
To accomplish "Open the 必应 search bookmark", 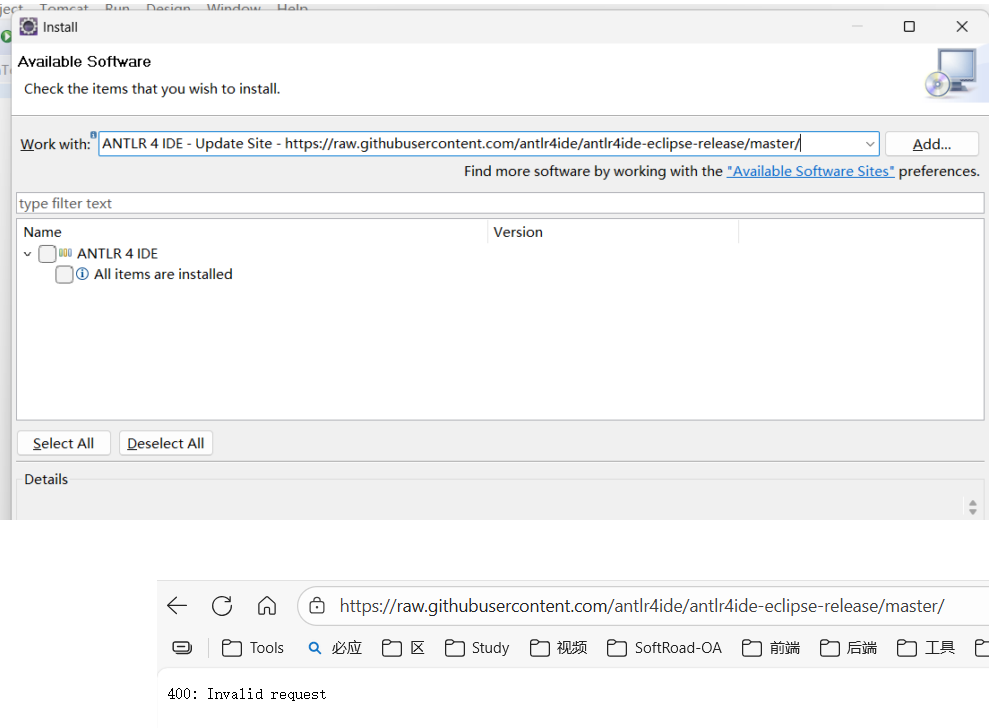I will click(x=335, y=648).
